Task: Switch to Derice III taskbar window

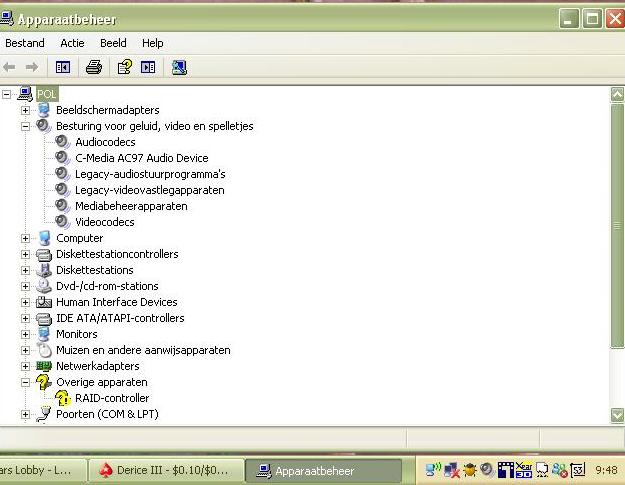Action: pos(166,471)
